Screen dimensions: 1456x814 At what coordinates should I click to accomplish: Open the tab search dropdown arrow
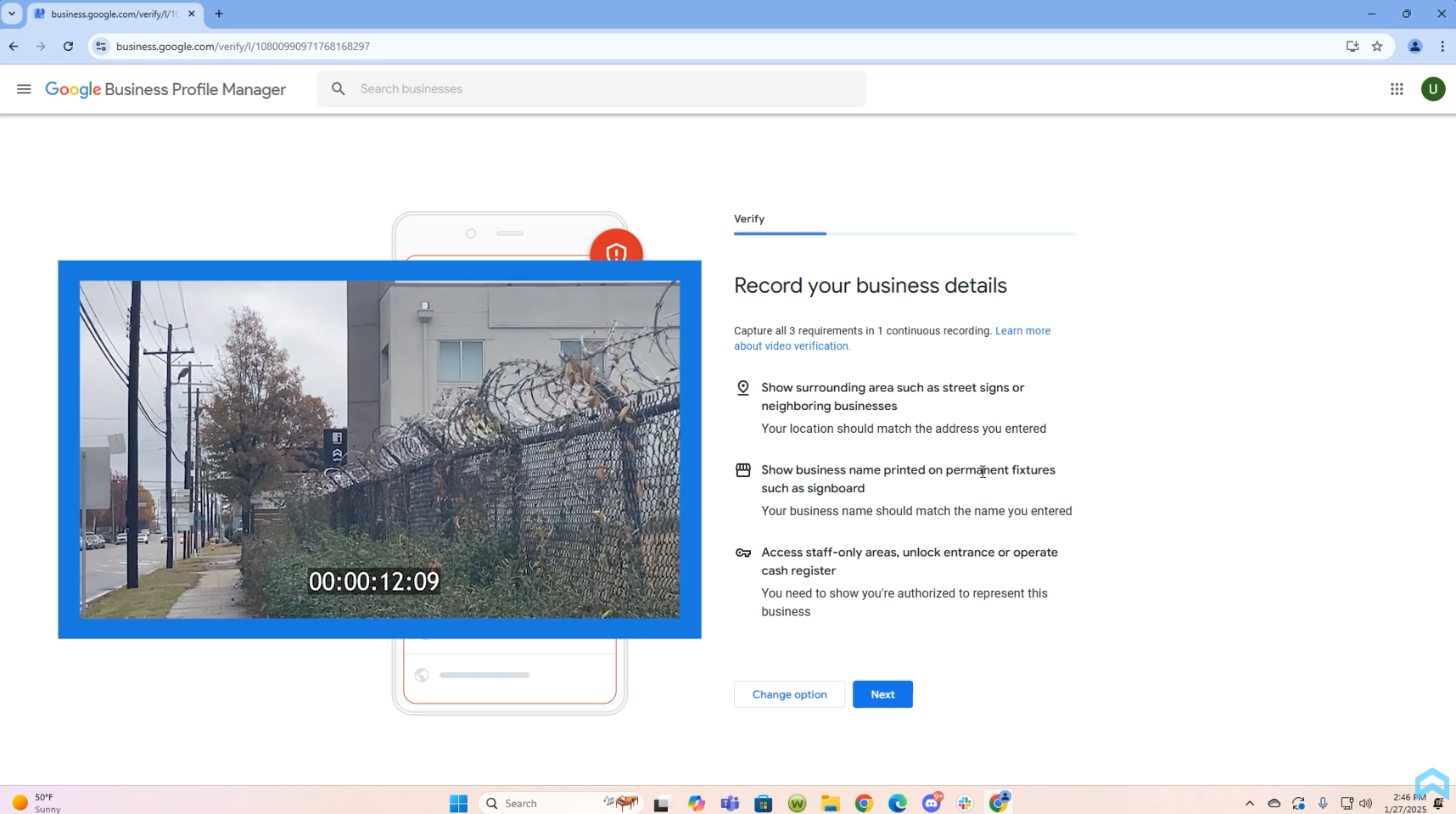pyautogui.click(x=12, y=14)
